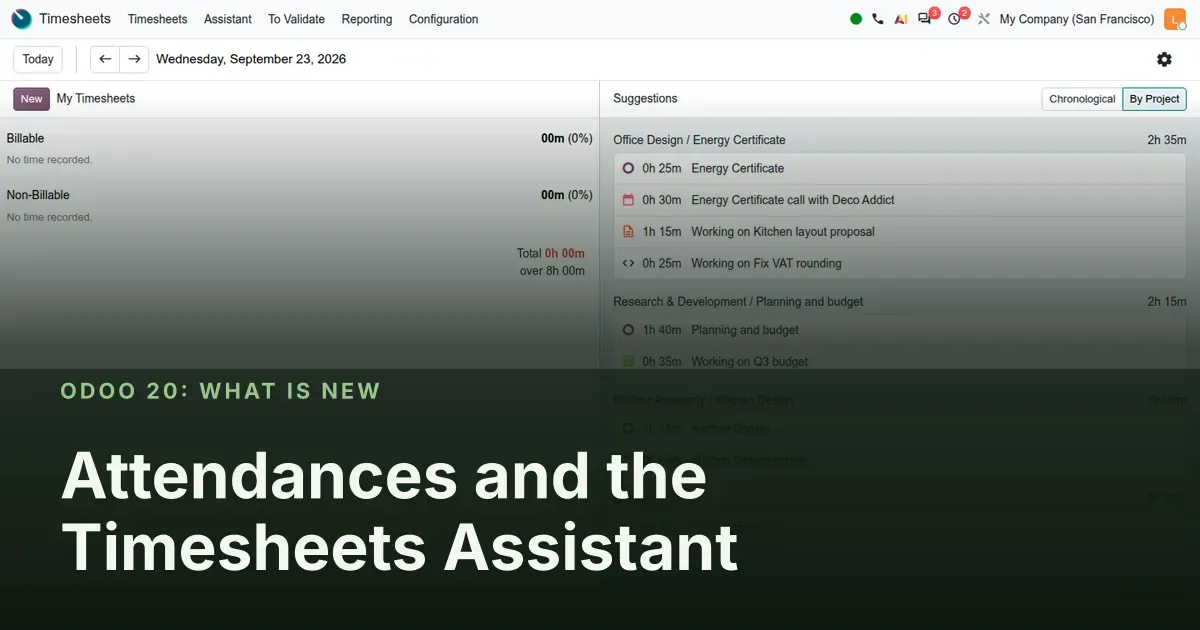Open the activities clock icon
Image resolution: width=1200 pixels, height=630 pixels.
954,19
